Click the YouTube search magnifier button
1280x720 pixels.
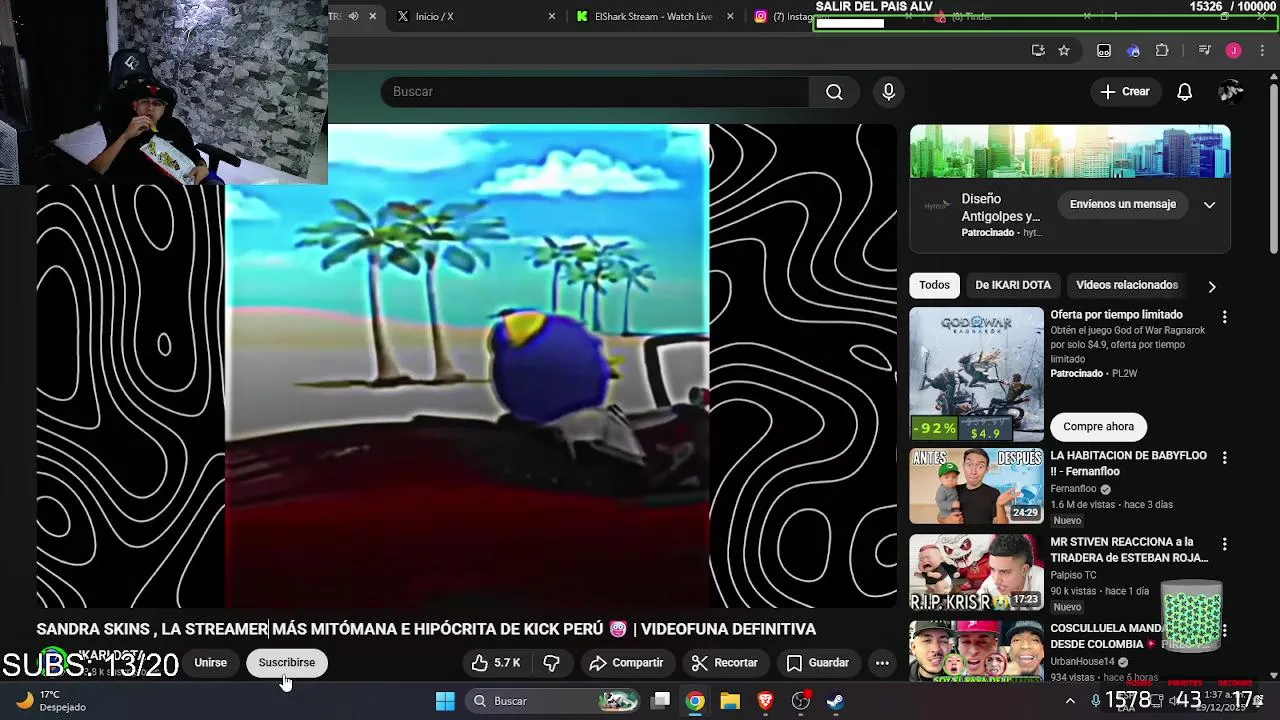[x=834, y=92]
